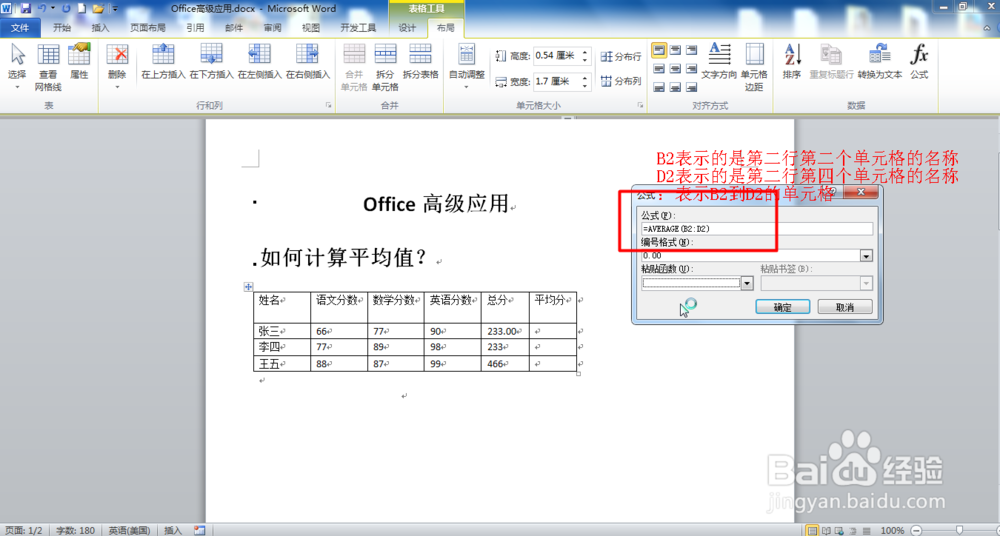
Task: Click Cancel (取消) in formula dialog
Action: [x=844, y=307]
